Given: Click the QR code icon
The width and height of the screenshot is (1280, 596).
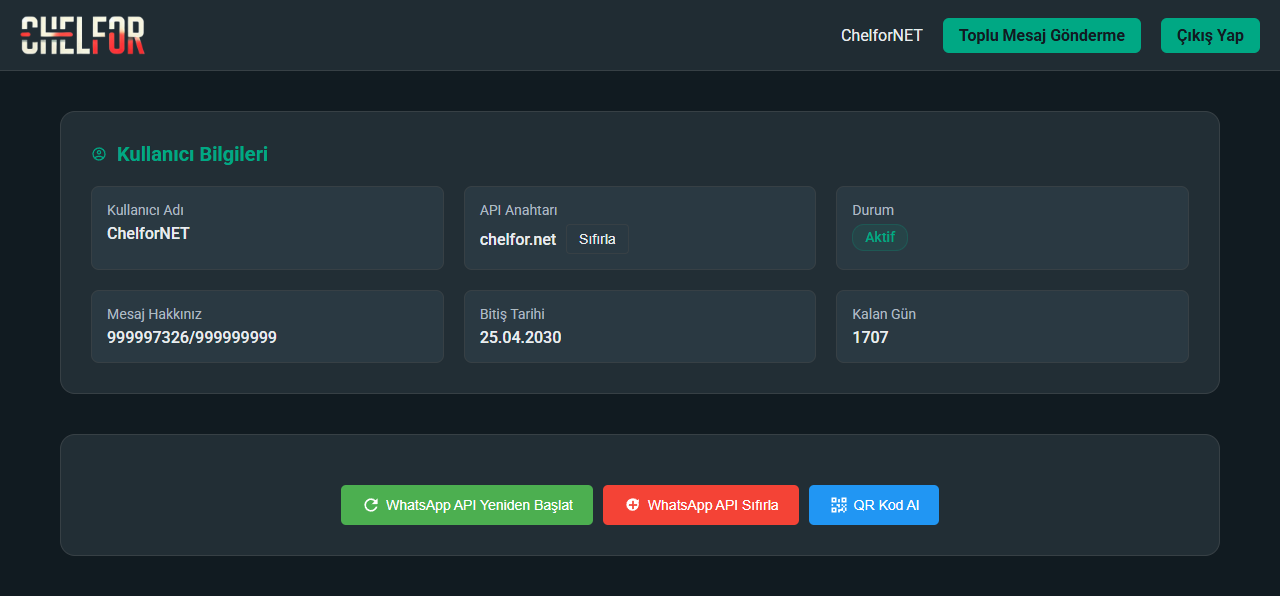Looking at the screenshot, I should pos(838,505).
